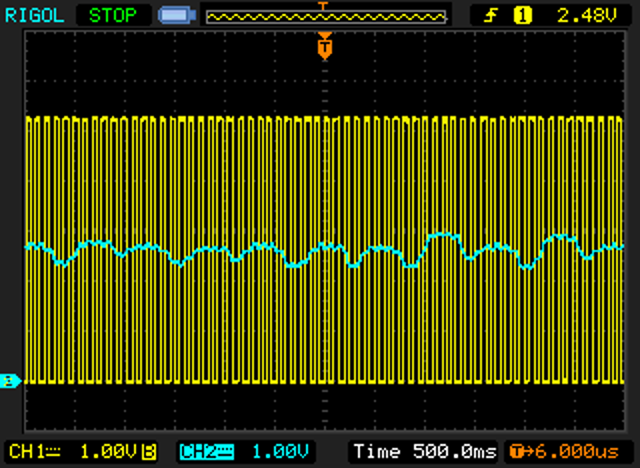Click the CH2 1.00V scale value
This screenshot has width=640, height=468.
280,452
